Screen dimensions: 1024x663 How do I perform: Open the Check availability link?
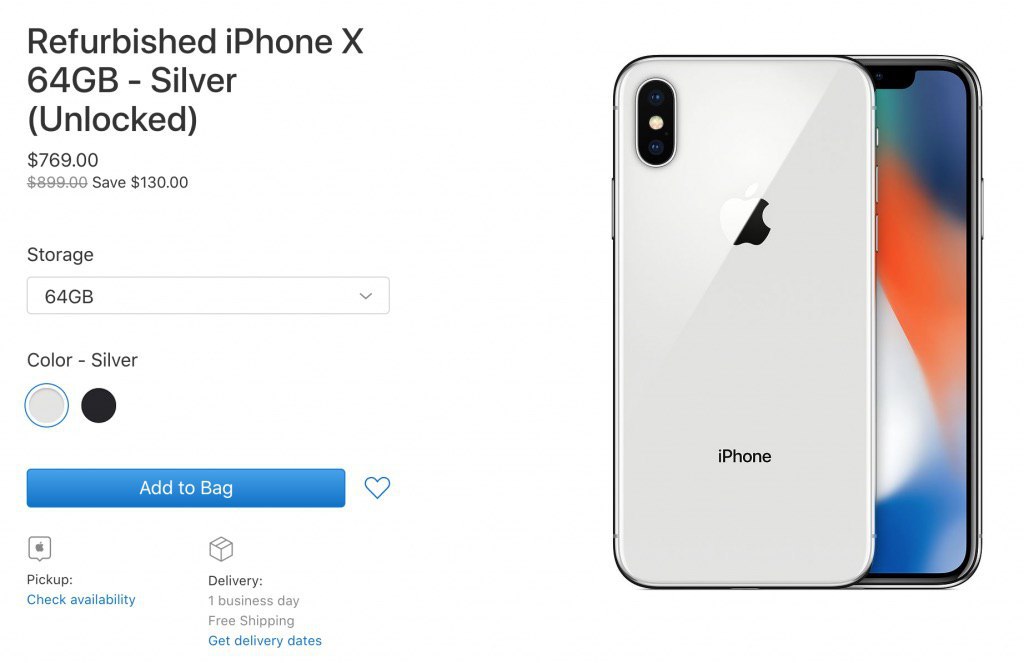(81, 600)
